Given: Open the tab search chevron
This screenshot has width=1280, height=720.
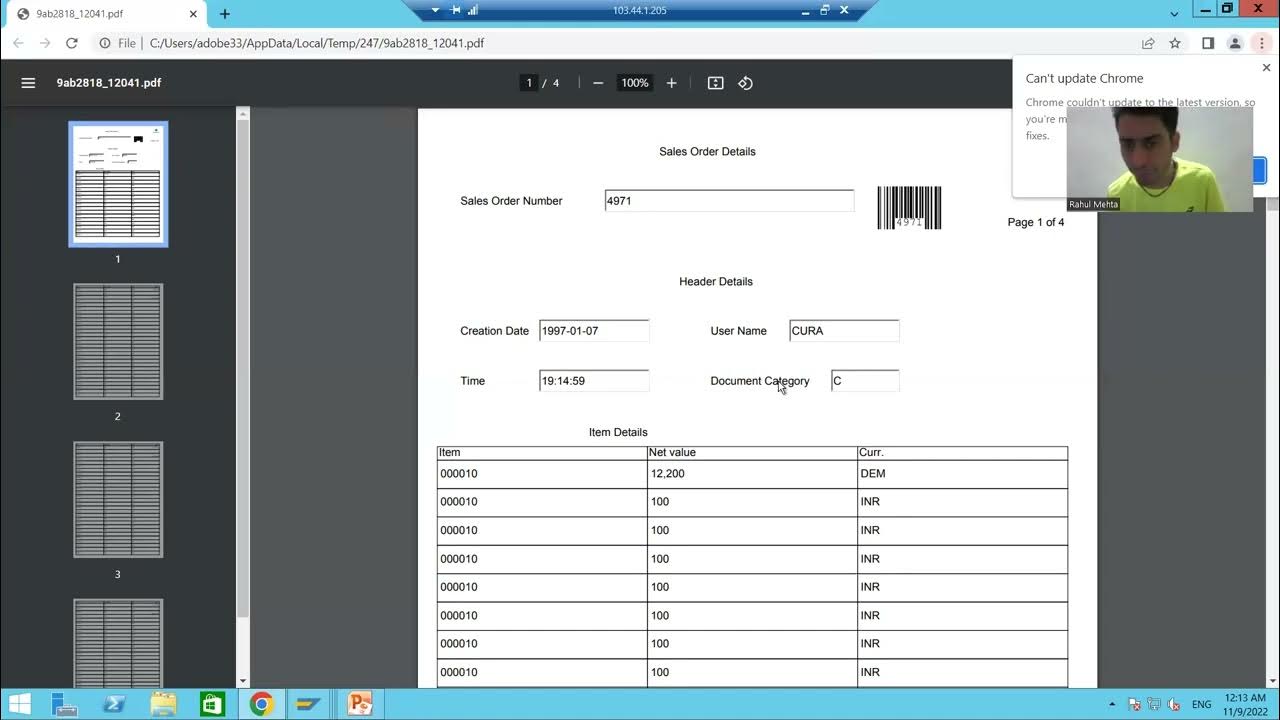Looking at the screenshot, I should (1175, 13).
